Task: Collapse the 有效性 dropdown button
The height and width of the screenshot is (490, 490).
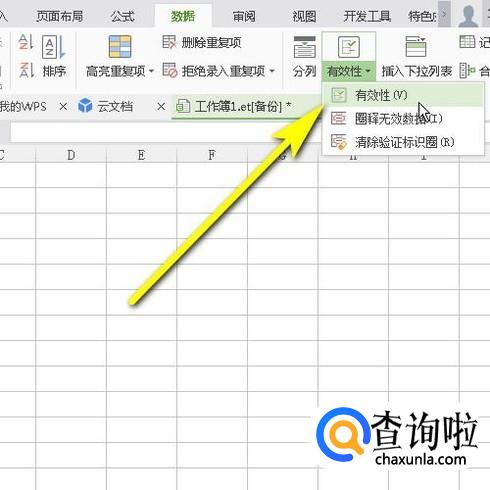Action: click(349, 71)
